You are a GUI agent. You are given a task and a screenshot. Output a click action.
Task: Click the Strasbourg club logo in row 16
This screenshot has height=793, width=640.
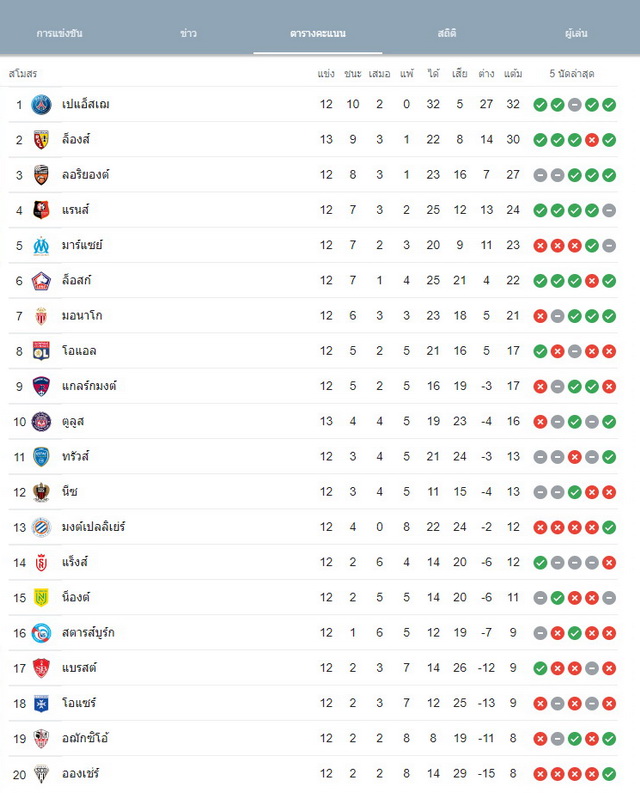[x=41, y=633]
